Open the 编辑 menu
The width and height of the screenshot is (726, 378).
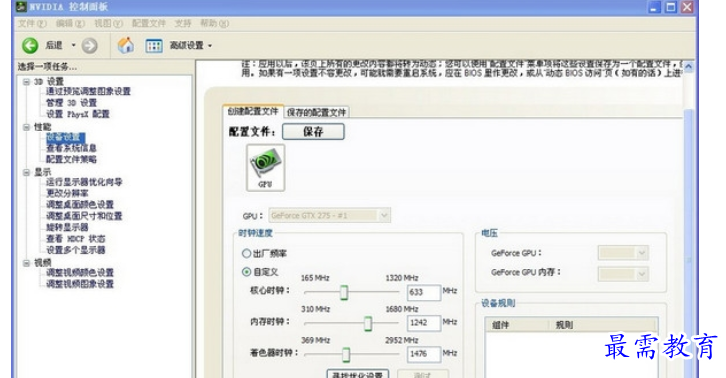pyautogui.click(x=70, y=23)
